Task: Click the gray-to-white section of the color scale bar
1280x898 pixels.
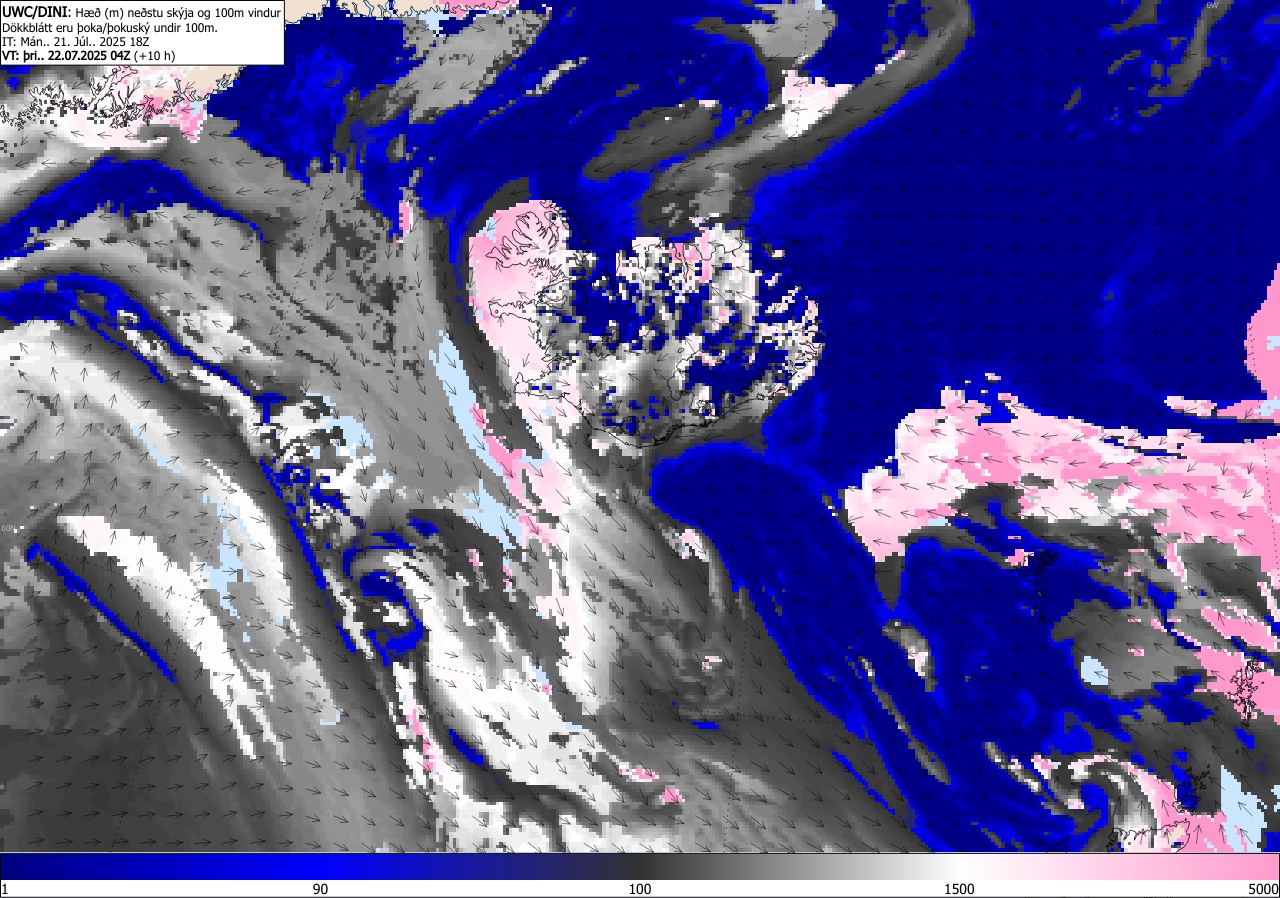Action: click(800, 867)
